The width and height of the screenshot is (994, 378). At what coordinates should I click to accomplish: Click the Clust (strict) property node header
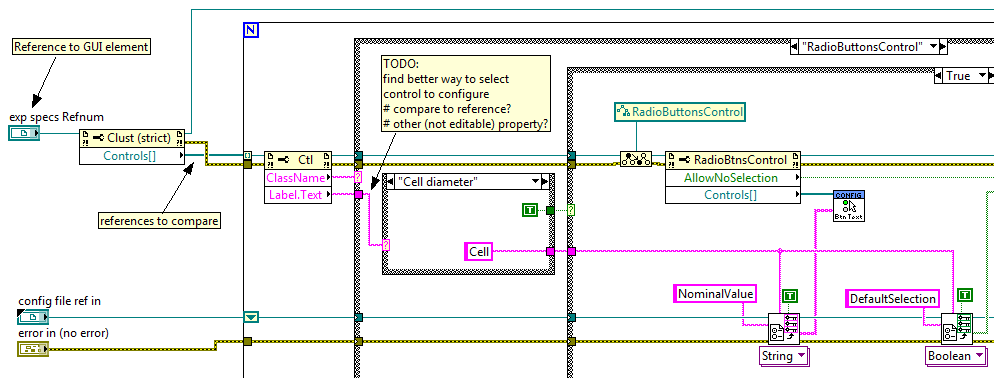[132, 138]
